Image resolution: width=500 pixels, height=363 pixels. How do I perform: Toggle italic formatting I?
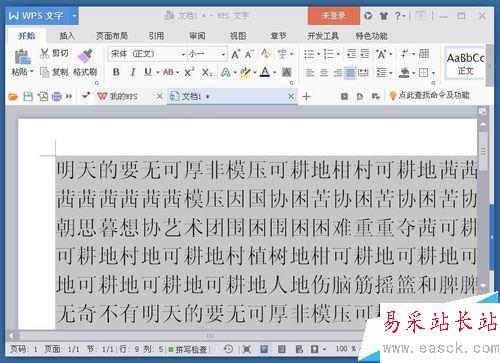[x=133, y=72]
